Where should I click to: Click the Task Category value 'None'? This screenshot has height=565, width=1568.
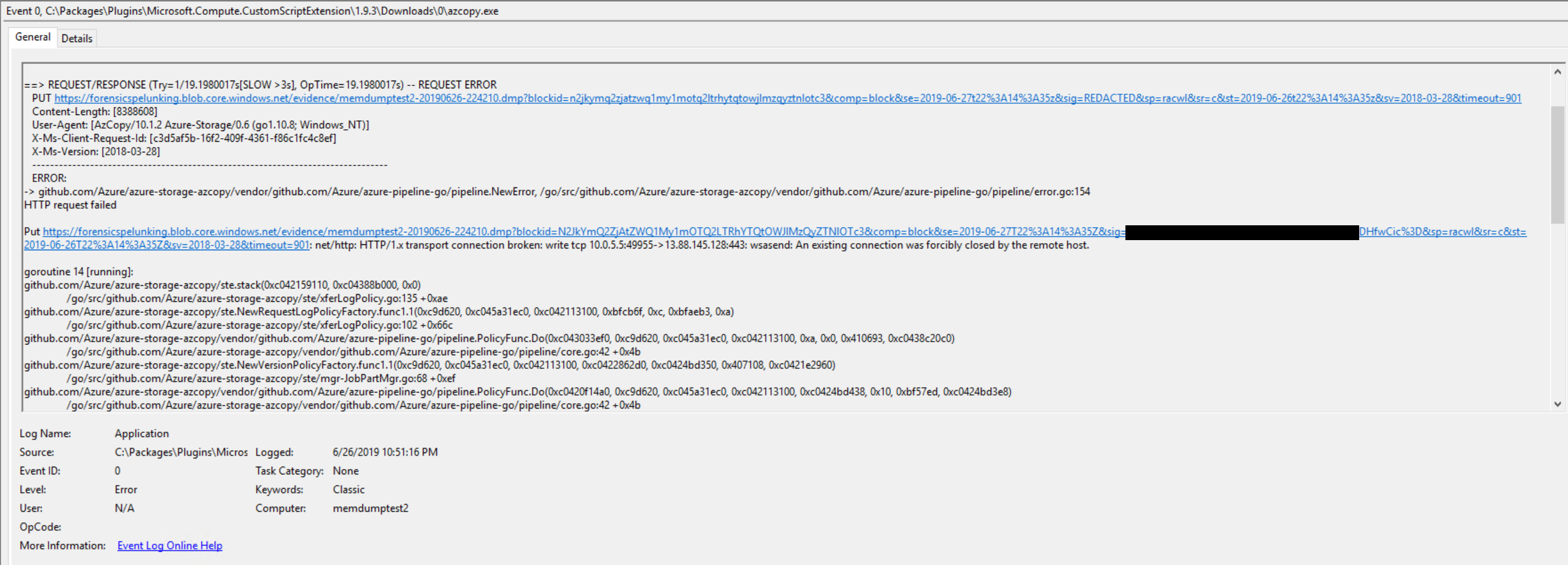(346, 471)
